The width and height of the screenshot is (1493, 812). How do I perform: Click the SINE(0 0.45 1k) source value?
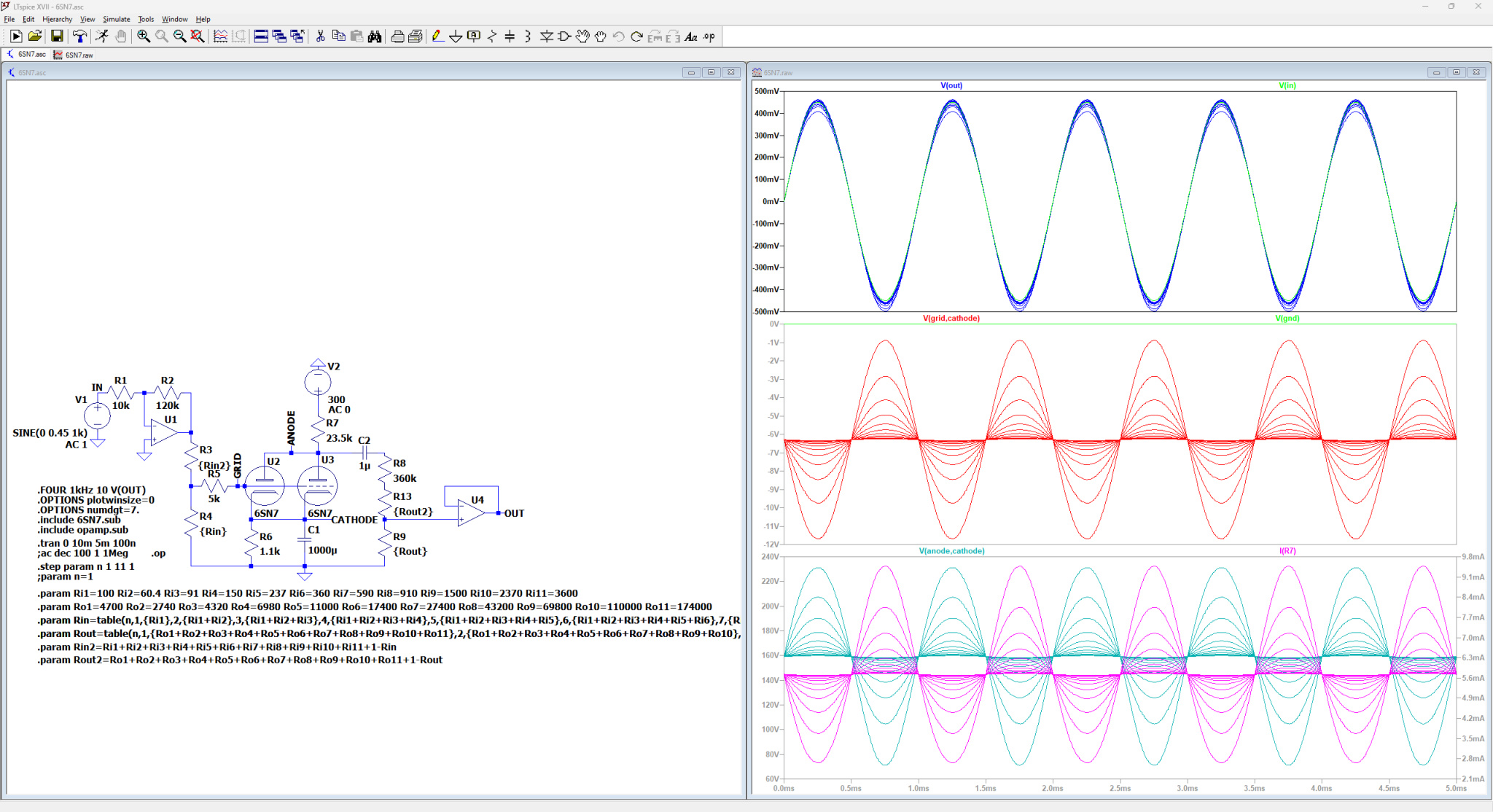50,433
